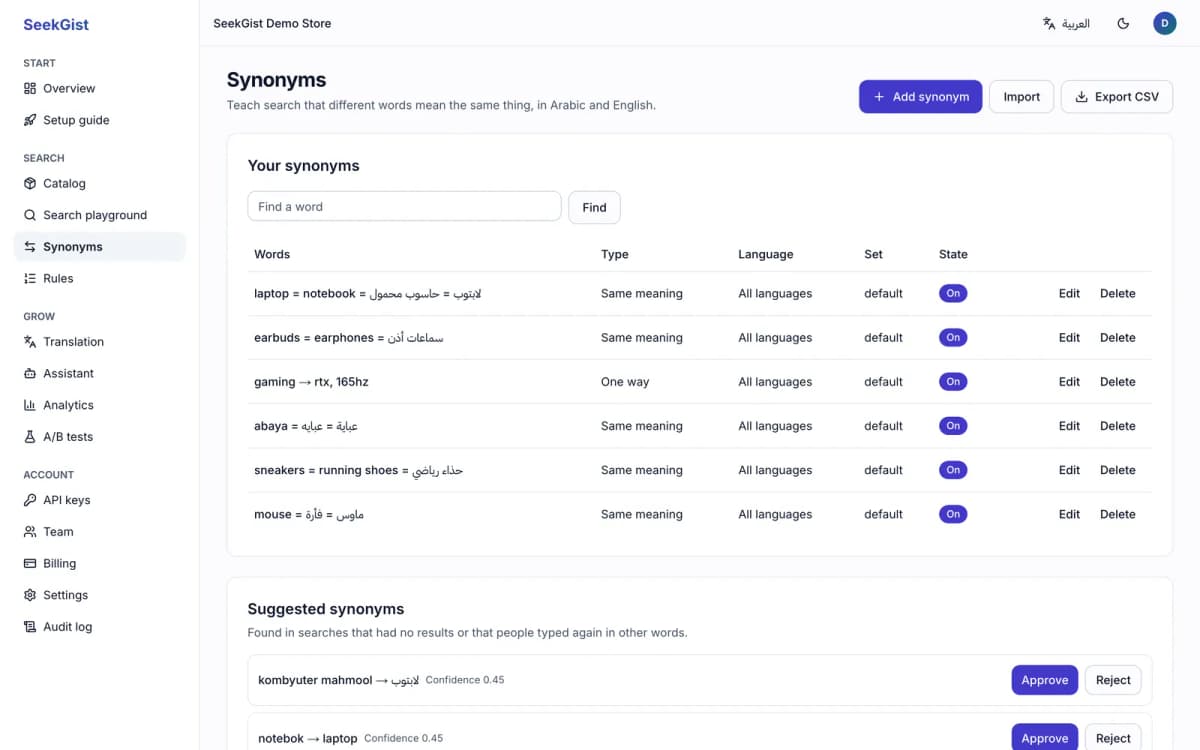Click the Synonyms arrows icon in sidebar
This screenshot has height=750, width=1200.
[x=30, y=247]
